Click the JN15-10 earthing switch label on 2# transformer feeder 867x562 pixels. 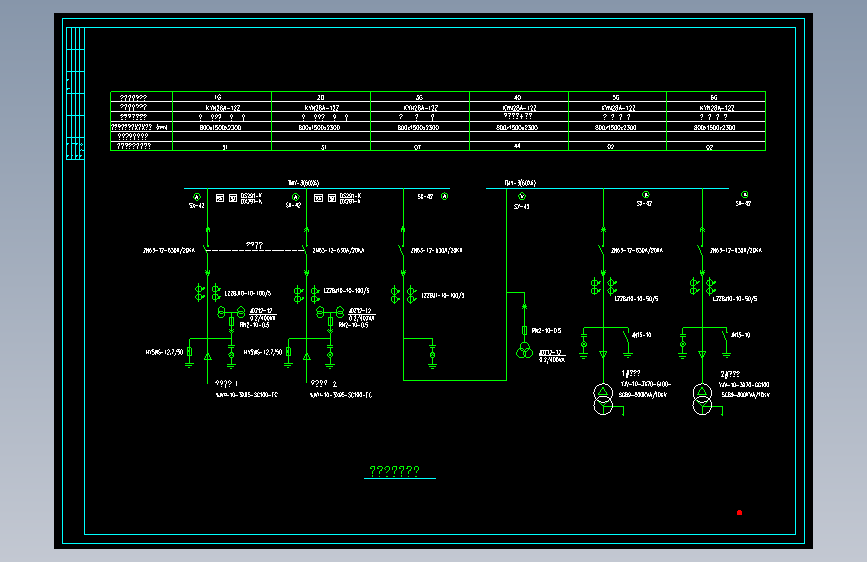pyautogui.click(x=740, y=335)
